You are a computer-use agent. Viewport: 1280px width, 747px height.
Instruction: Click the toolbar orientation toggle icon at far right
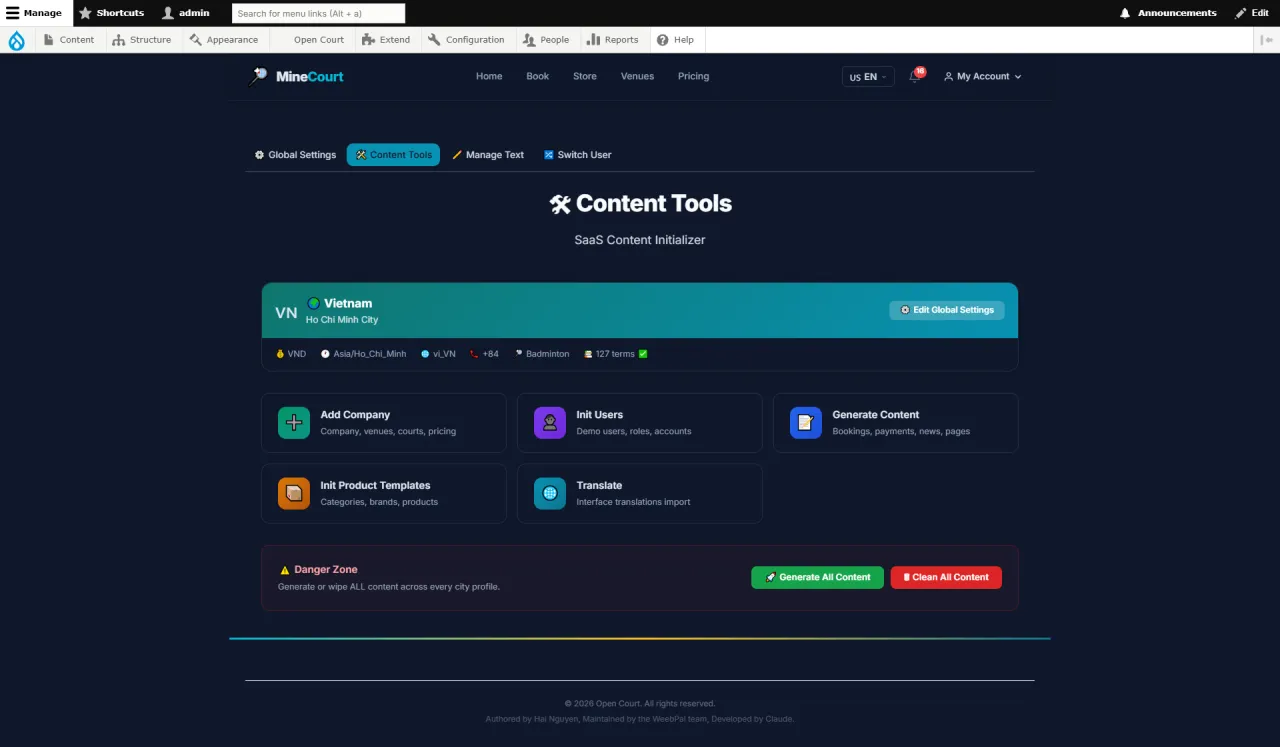tap(1267, 40)
